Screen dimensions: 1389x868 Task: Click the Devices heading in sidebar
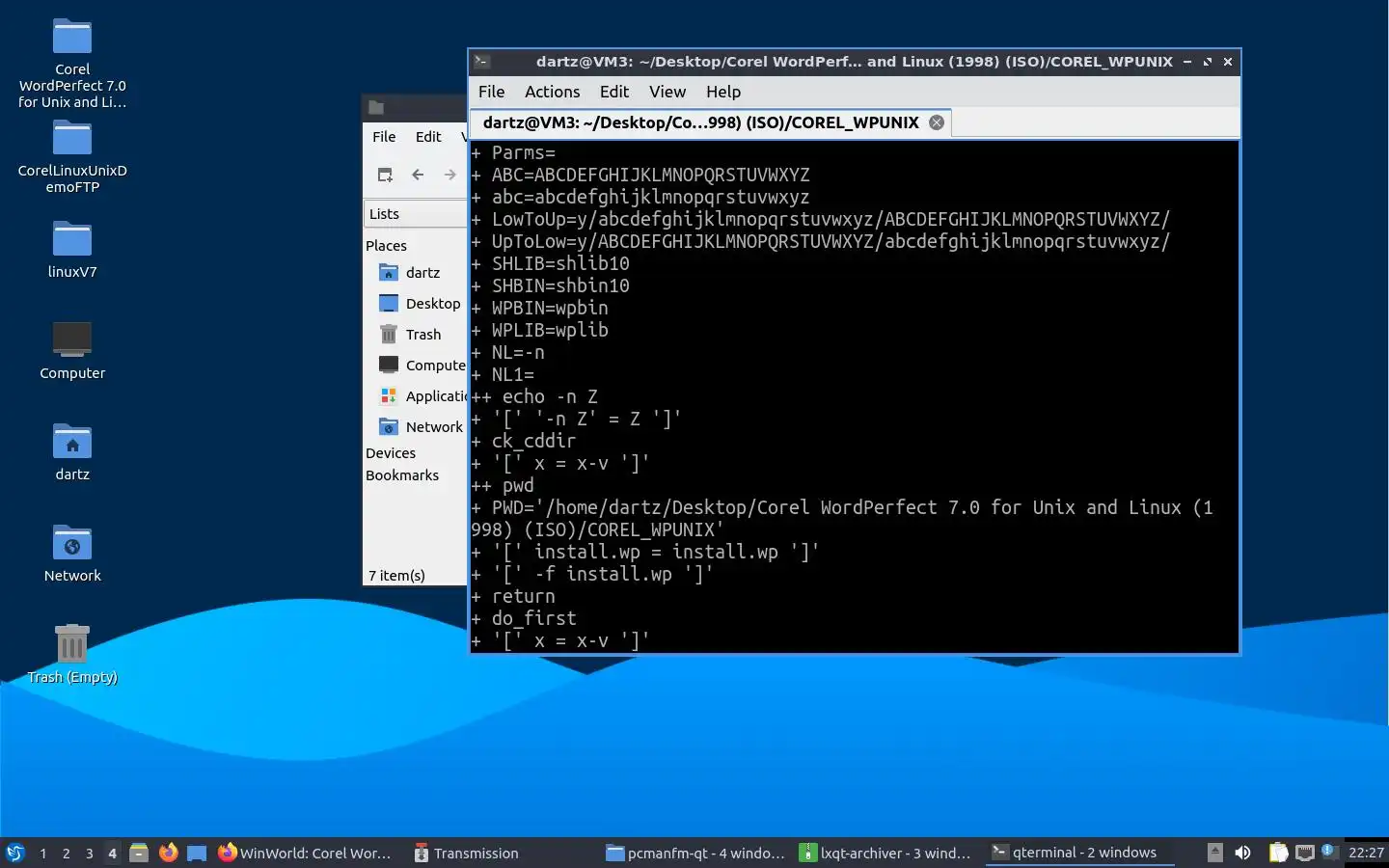391,453
